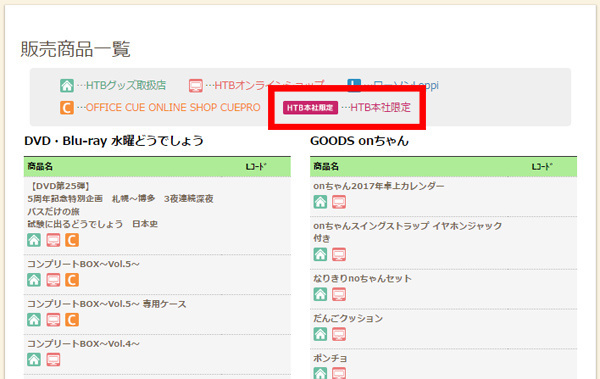
Task: Click the pink HTB本社限定 badge
Action: click(310, 108)
